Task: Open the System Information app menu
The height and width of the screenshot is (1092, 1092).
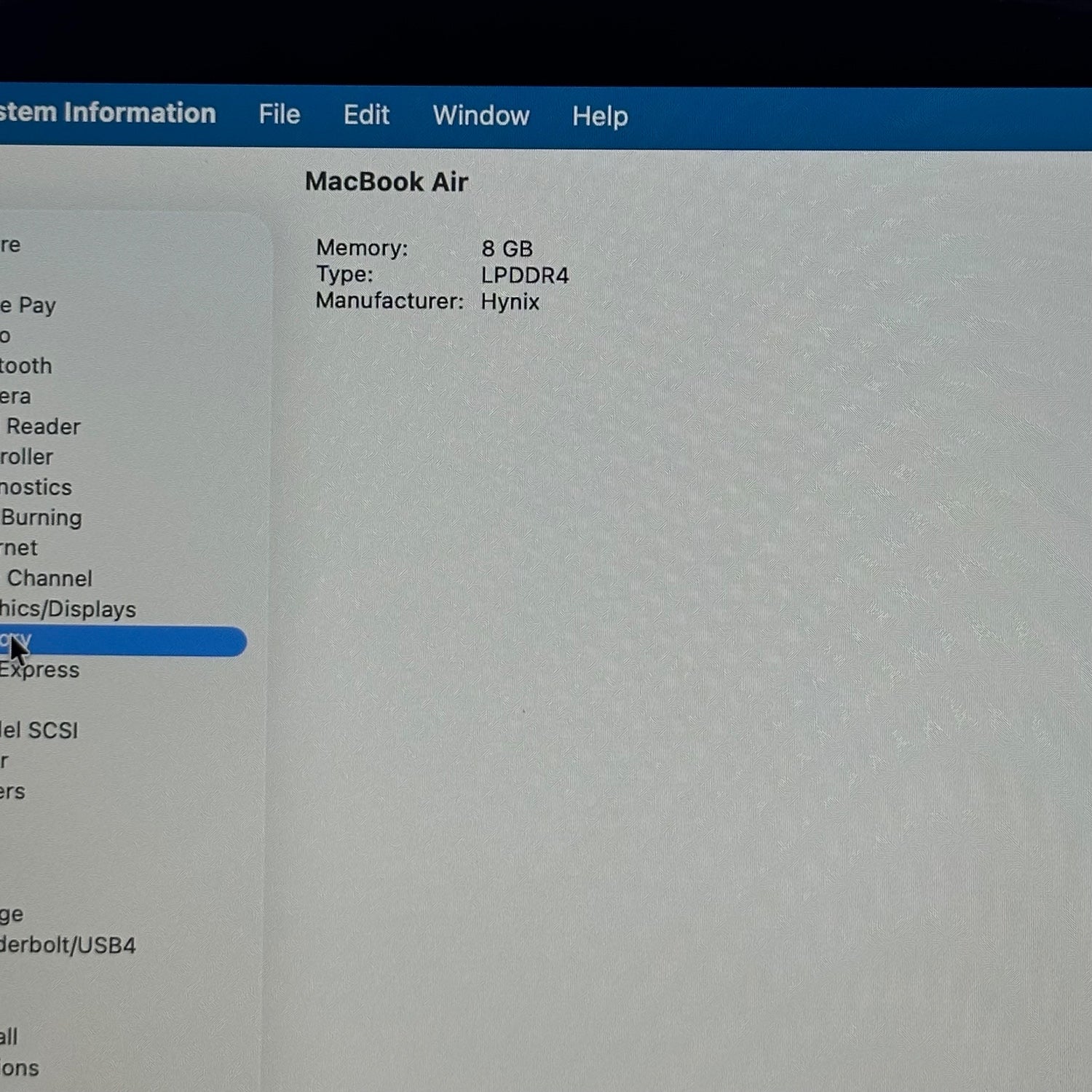Action: pos(108,113)
